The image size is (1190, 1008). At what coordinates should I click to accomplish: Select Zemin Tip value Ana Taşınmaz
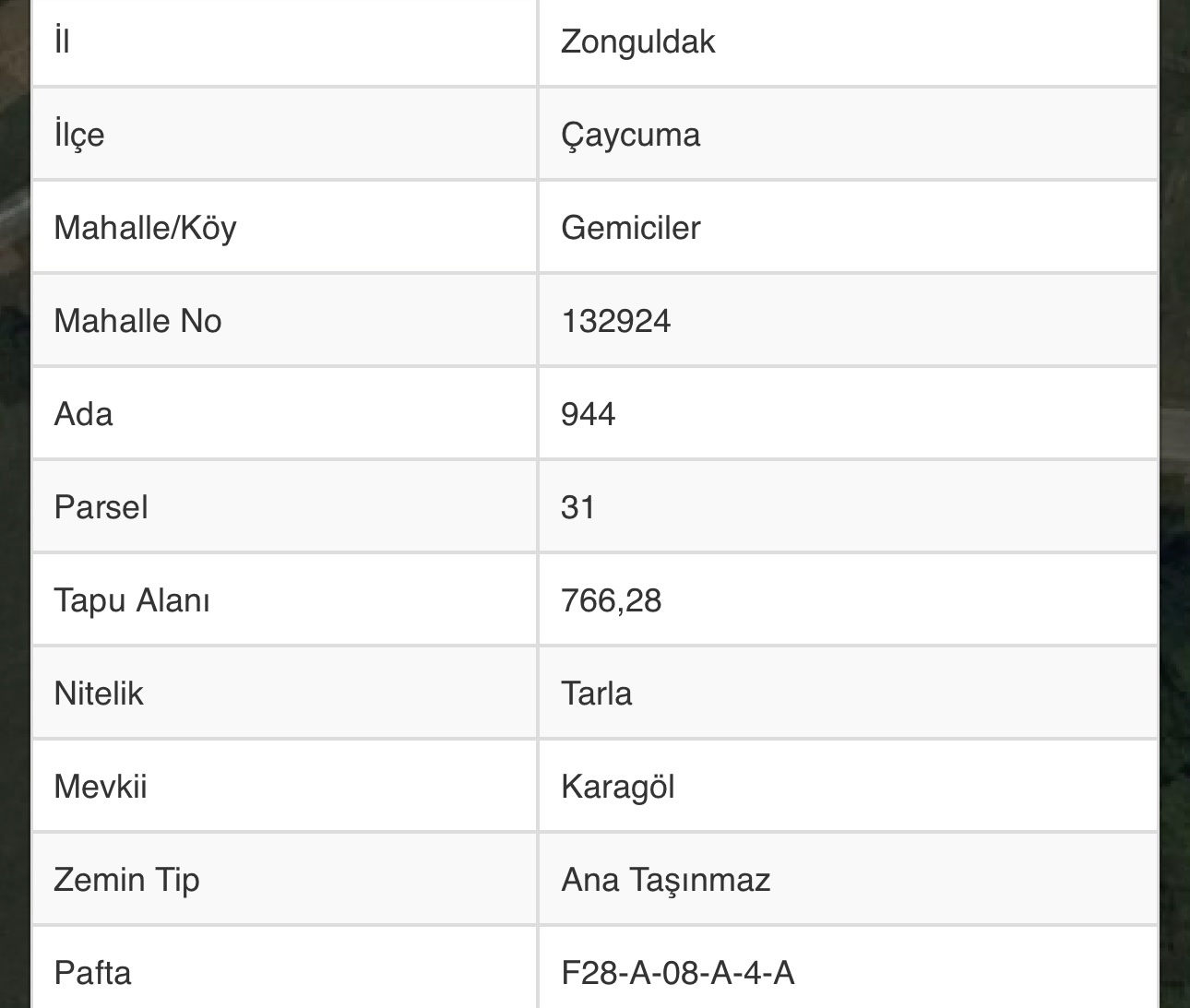666,881
